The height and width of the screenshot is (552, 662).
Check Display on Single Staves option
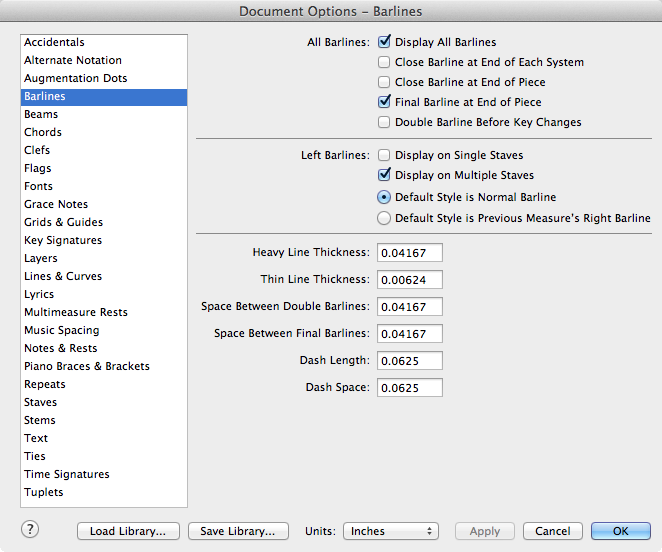point(384,155)
